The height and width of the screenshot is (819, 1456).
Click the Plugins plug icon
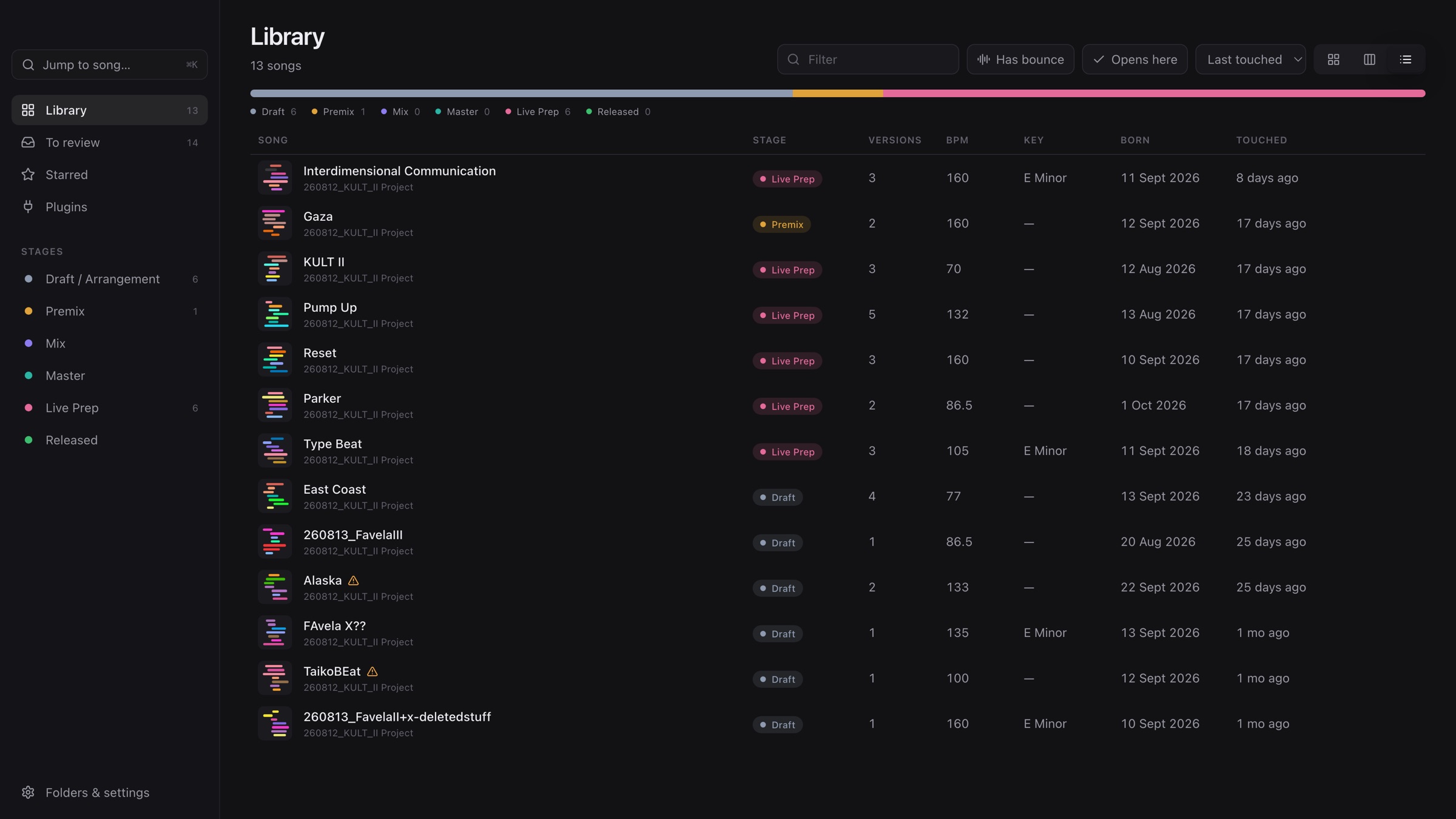point(28,207)
